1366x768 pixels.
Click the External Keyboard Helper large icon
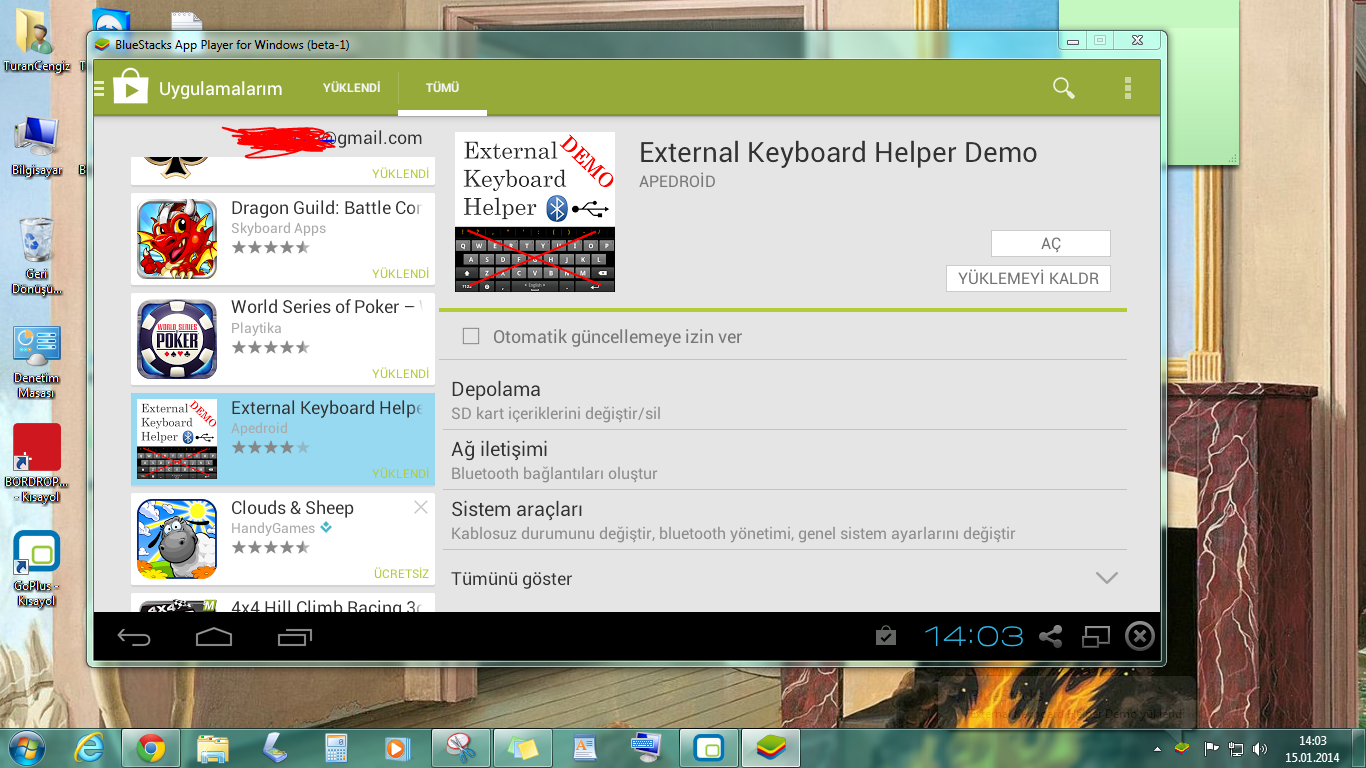point(535,212)
